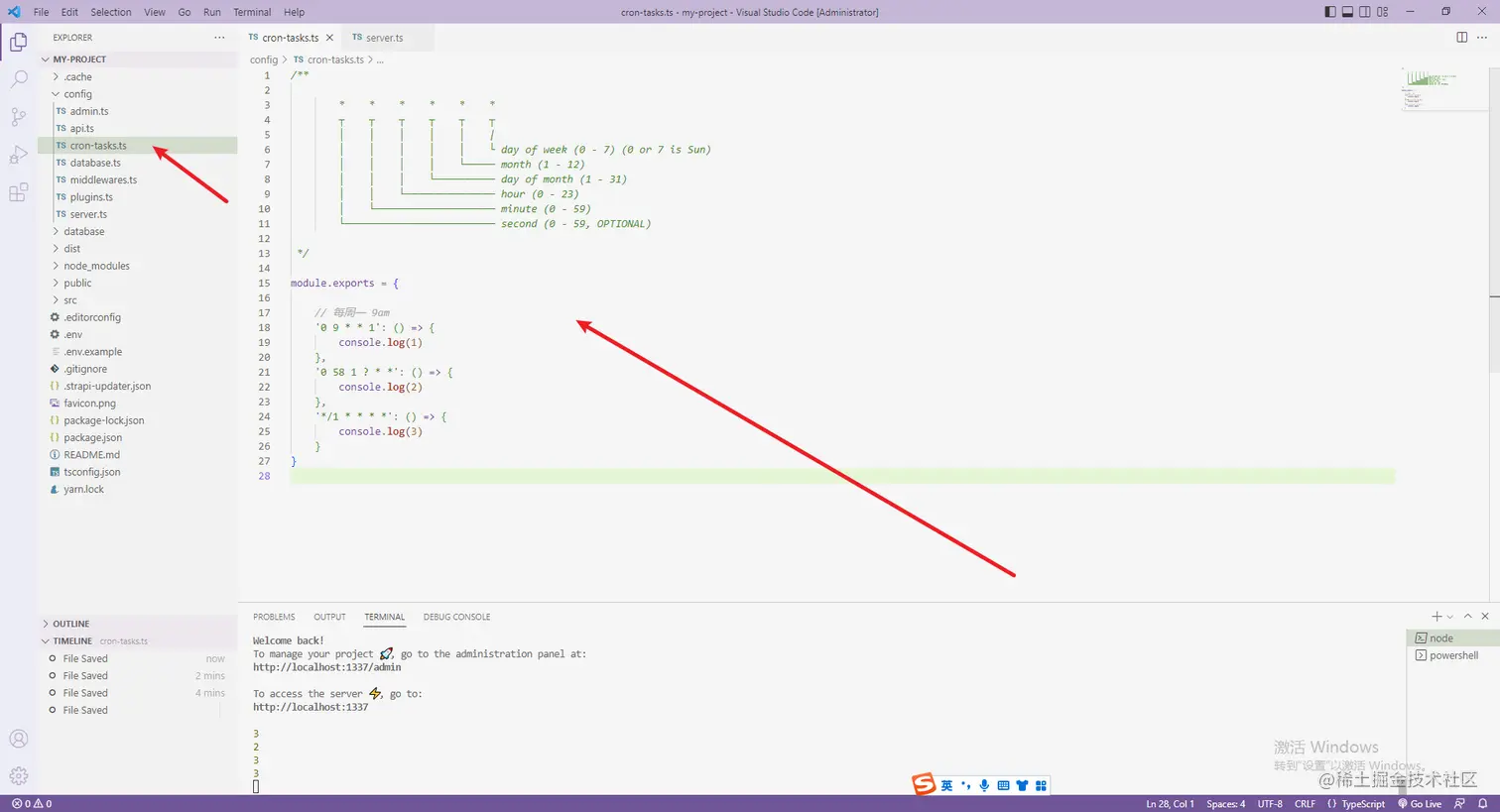Screen dimensions: 1500x812
Task: Open admin.ts in the explorer
Action: [x=138, y=111]
